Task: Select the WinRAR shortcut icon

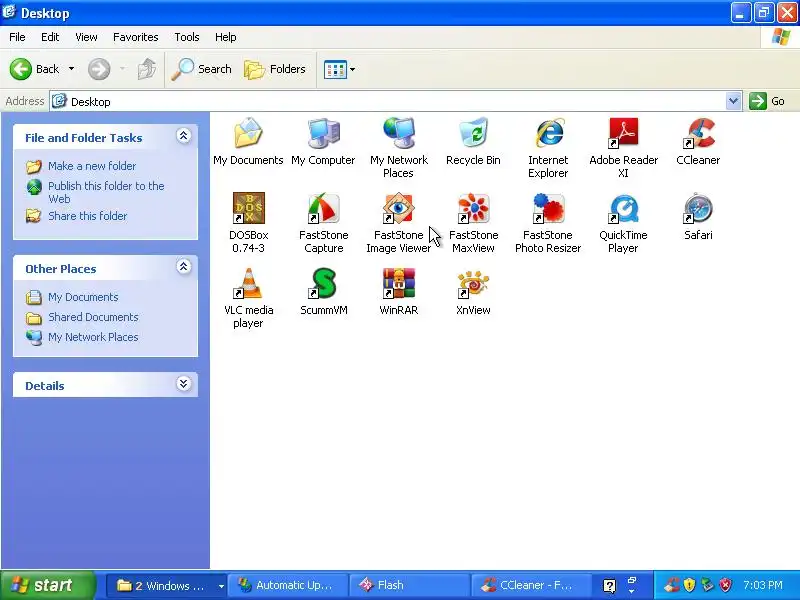Action: pos(398,291)
